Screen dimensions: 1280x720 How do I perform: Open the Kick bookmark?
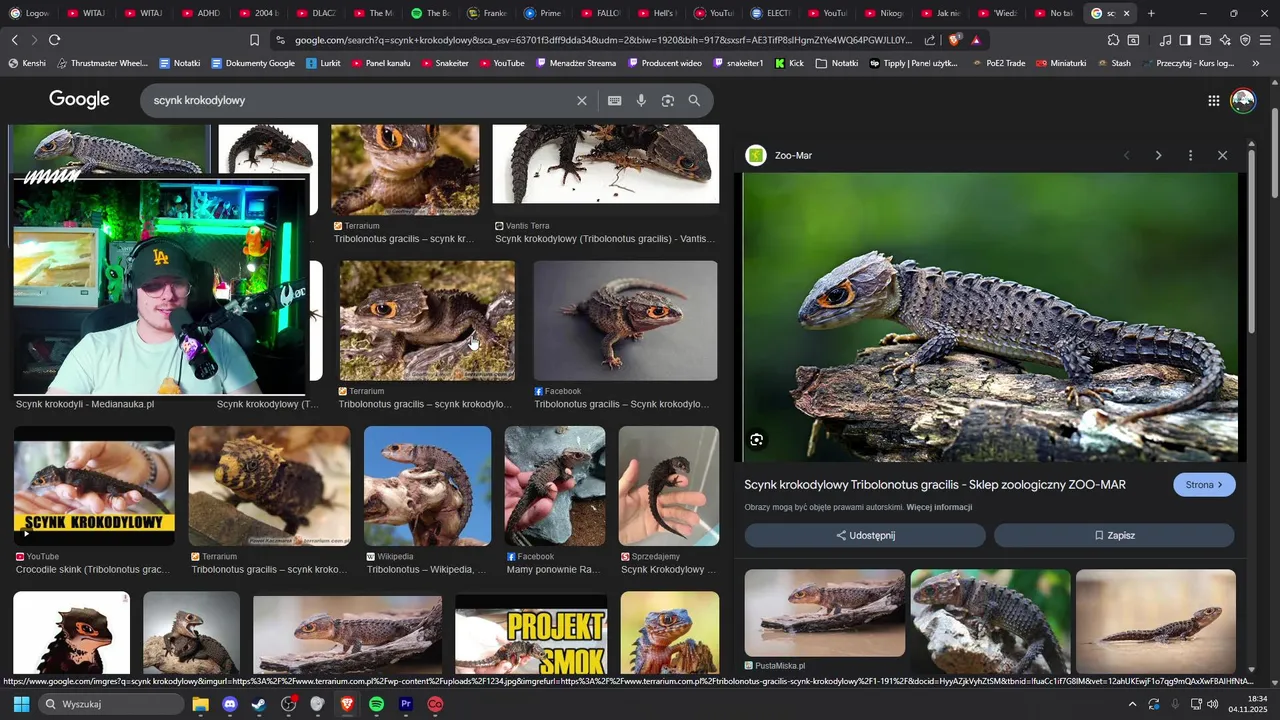pos(789,63)
